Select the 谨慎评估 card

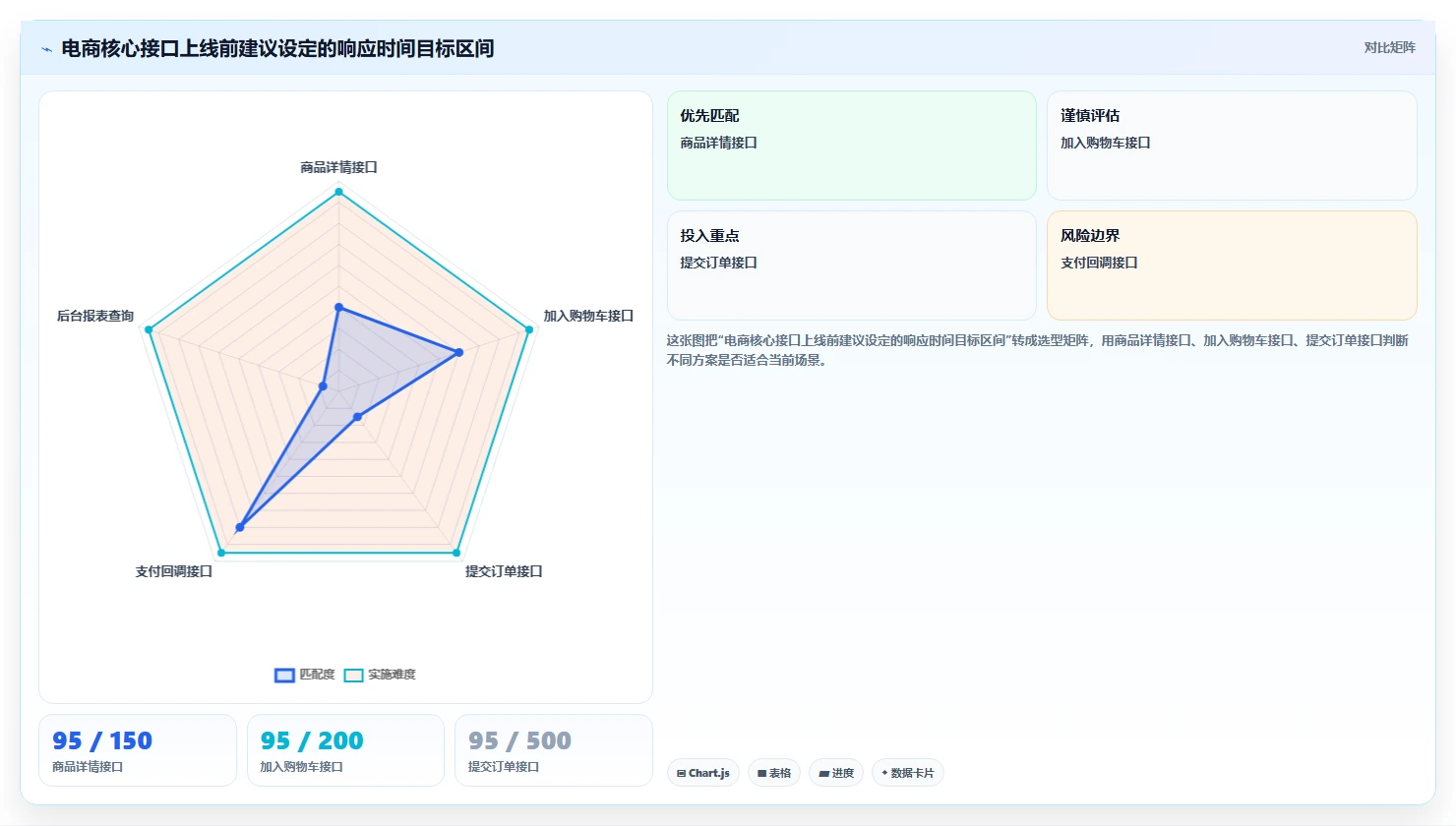[x=1232, y=146]
